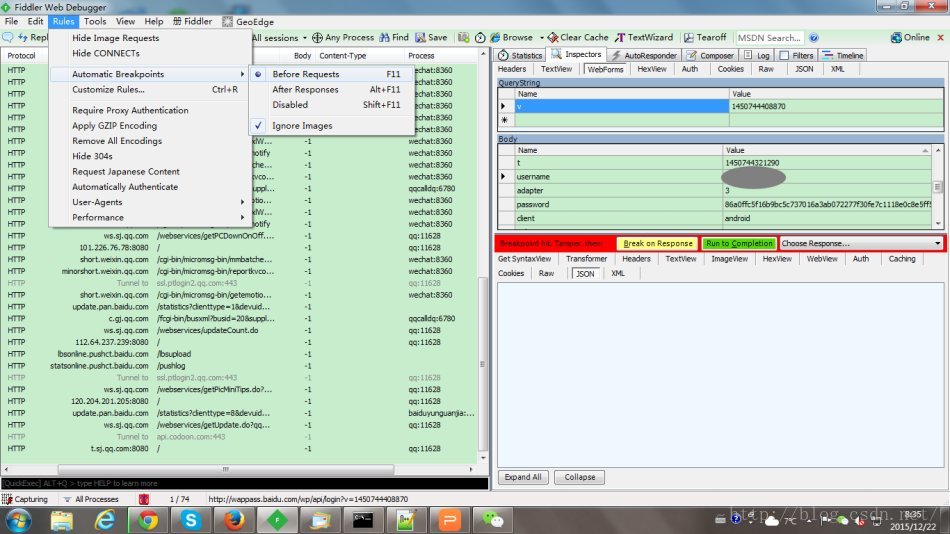
Task: Click the red X next to Online
Action: pyautogui.click(x=940, y=38)
